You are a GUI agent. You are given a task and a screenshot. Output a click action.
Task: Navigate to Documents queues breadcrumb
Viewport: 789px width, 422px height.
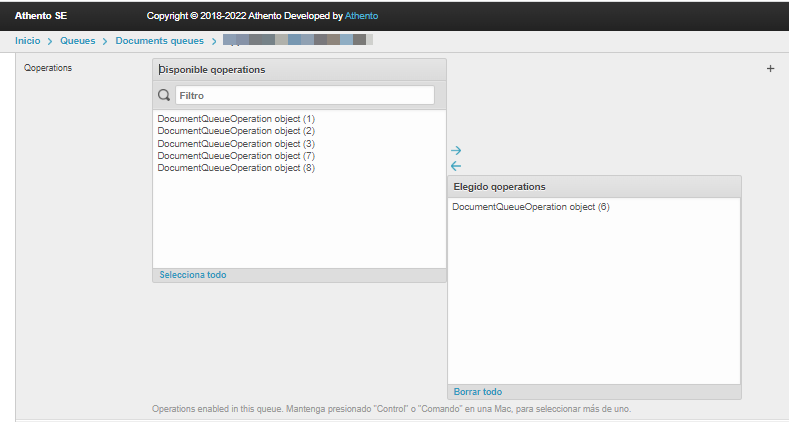click(159, 41)
